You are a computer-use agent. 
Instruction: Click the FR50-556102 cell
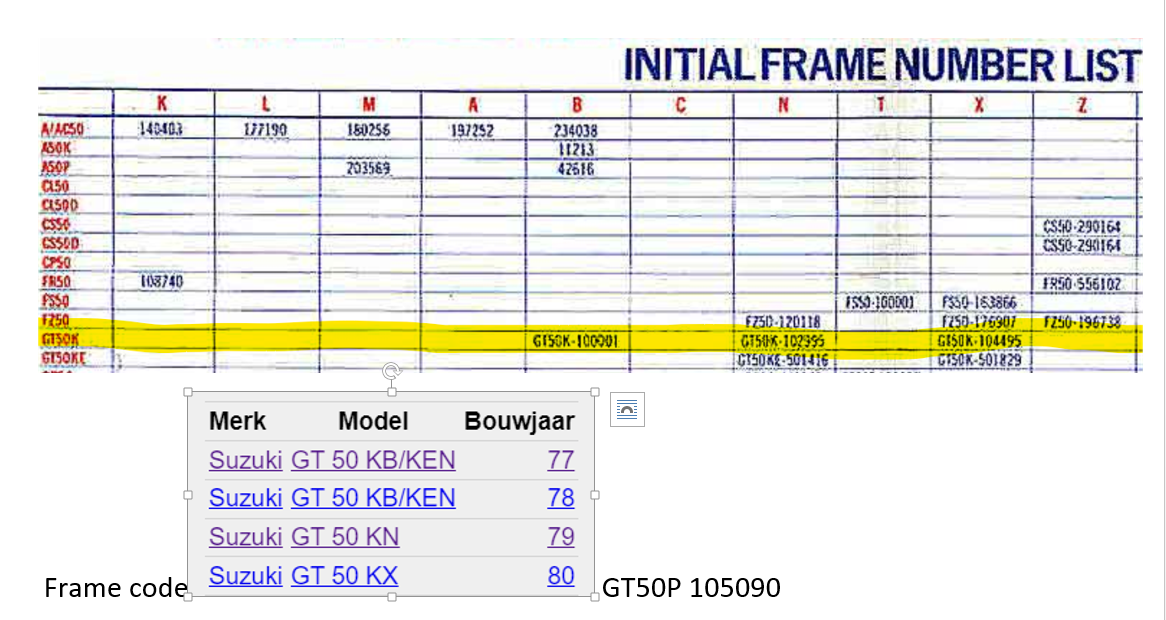pos(1082,284)
